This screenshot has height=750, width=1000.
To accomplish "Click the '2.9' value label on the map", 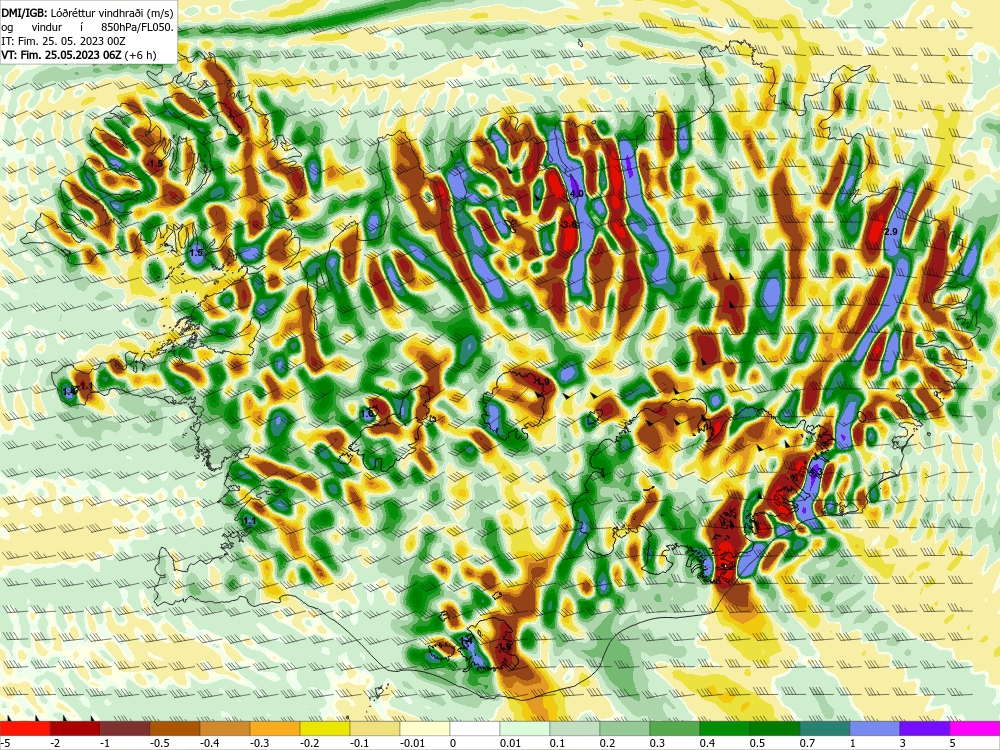I will click(x=891, y=232).
